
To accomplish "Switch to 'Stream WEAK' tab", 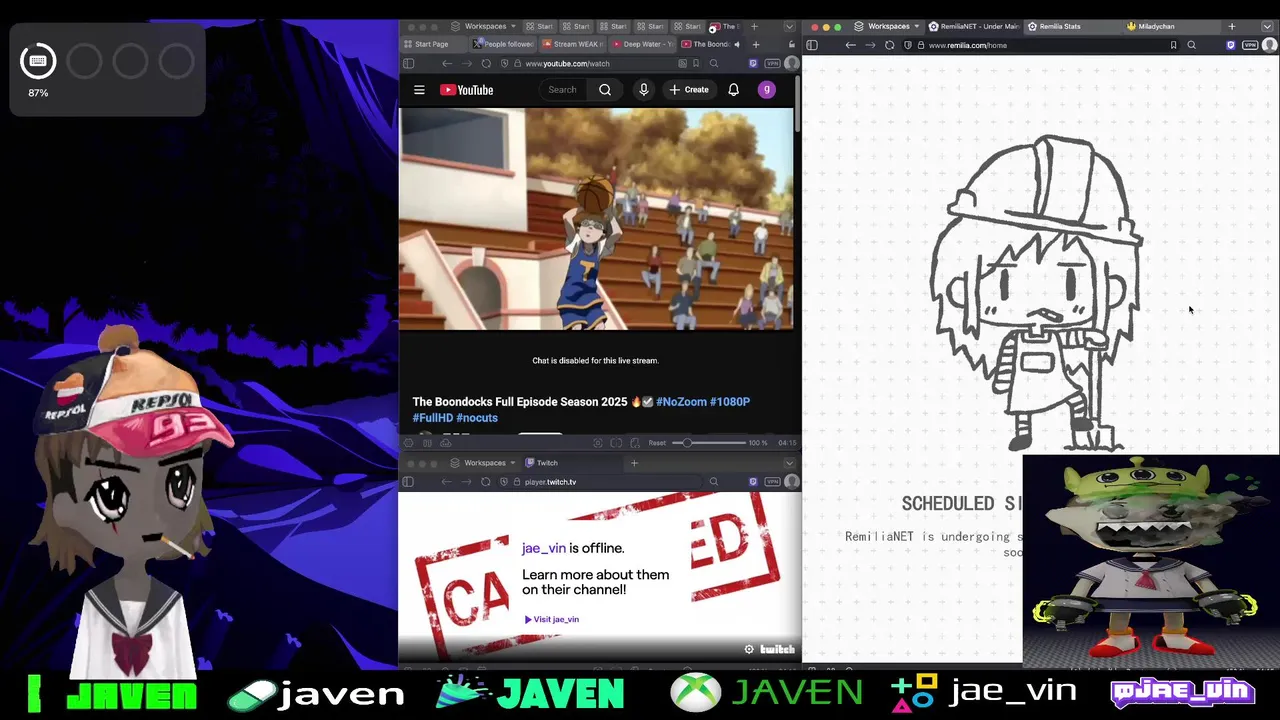I will 572,44.
